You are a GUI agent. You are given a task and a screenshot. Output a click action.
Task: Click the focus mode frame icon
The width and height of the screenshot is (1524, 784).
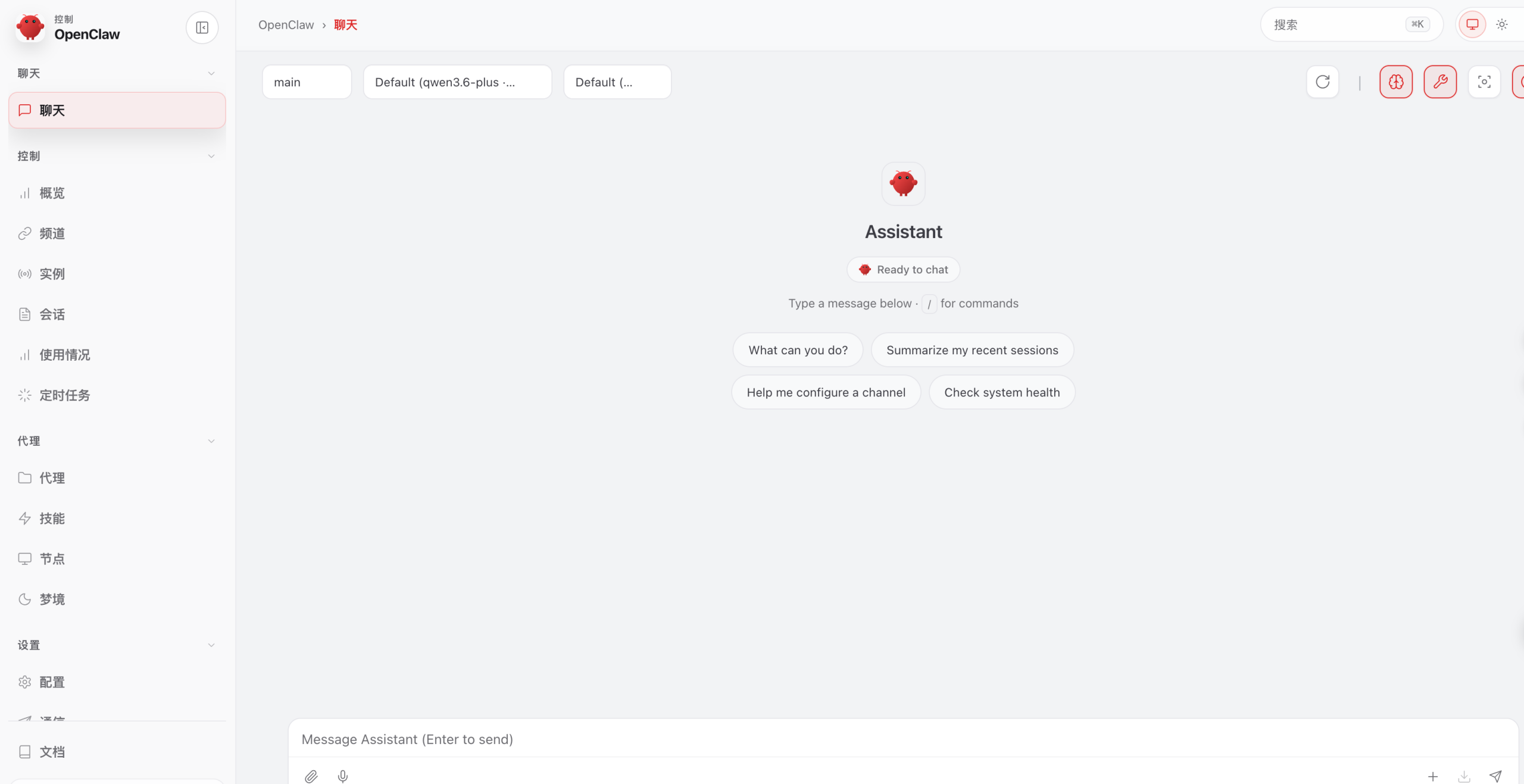(x=1484, y=82)
